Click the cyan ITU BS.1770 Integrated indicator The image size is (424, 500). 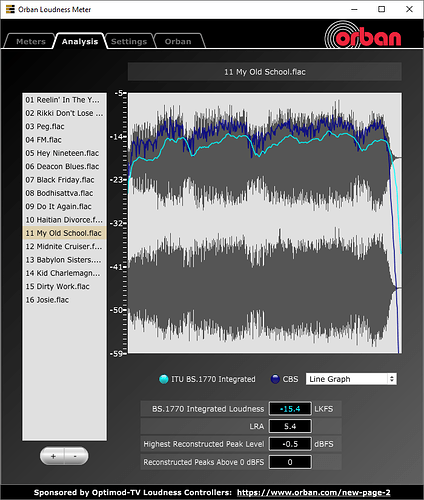(164, 379)
